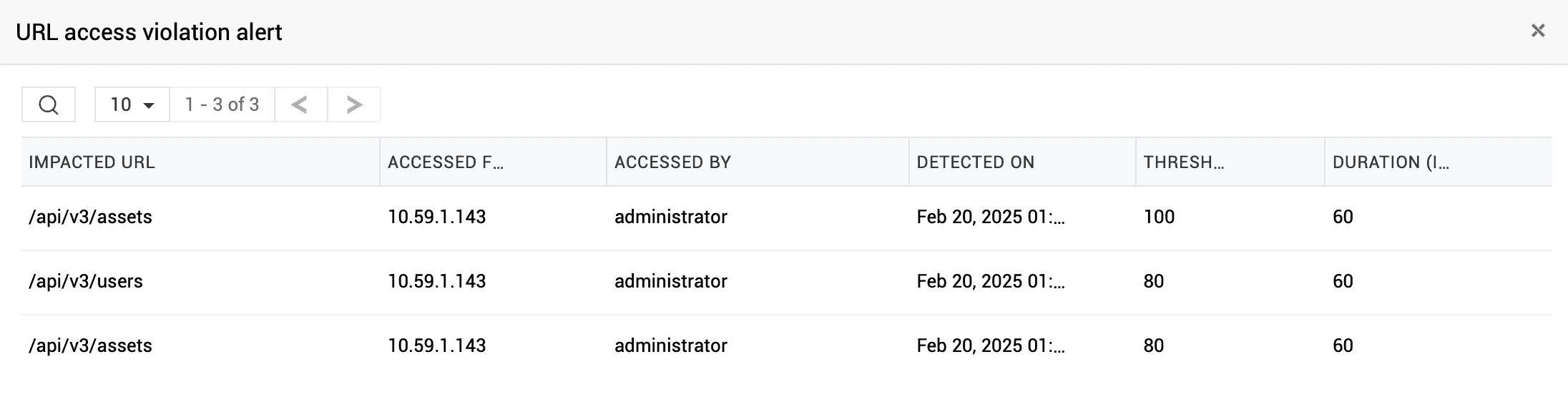Click the search magnifier icon
Screen dimensions: 1568x402
[49, 105]
